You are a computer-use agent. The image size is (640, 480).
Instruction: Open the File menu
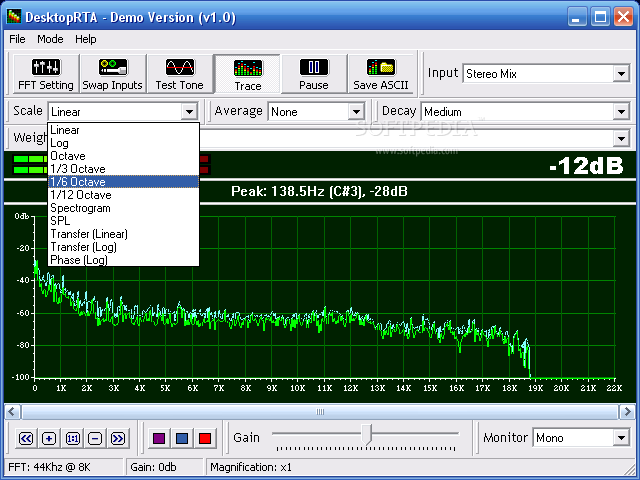click(17, 39)
